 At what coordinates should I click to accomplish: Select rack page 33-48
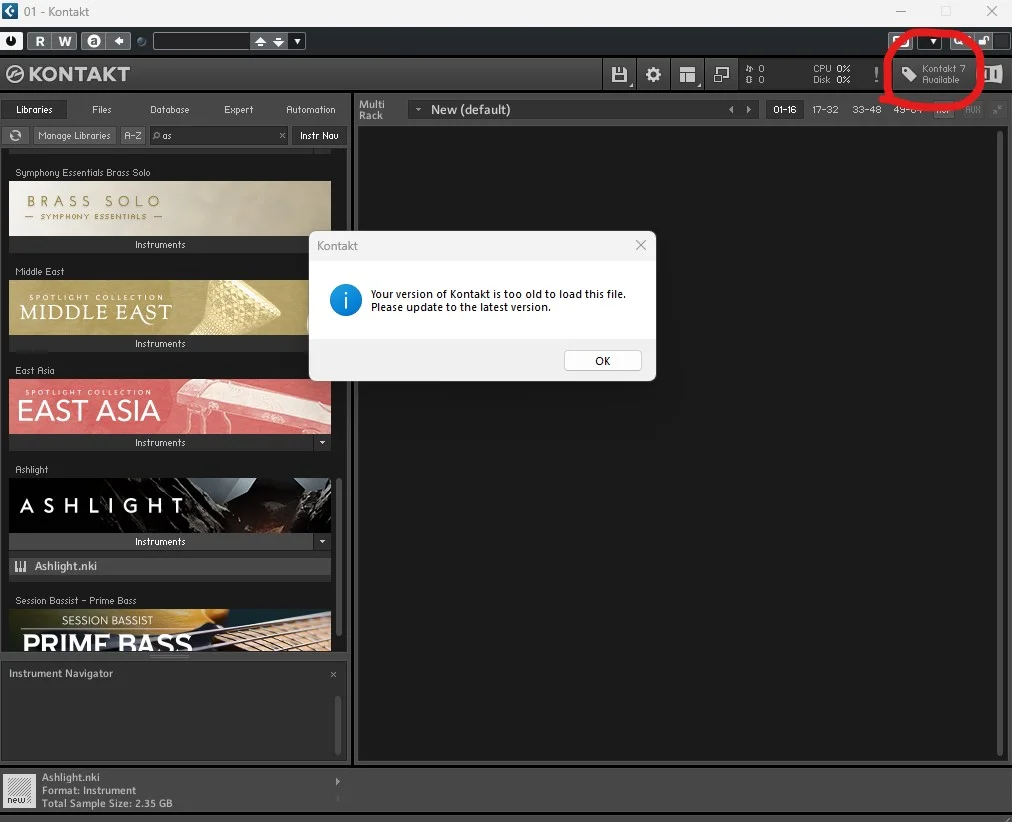(x=866, y=110)
